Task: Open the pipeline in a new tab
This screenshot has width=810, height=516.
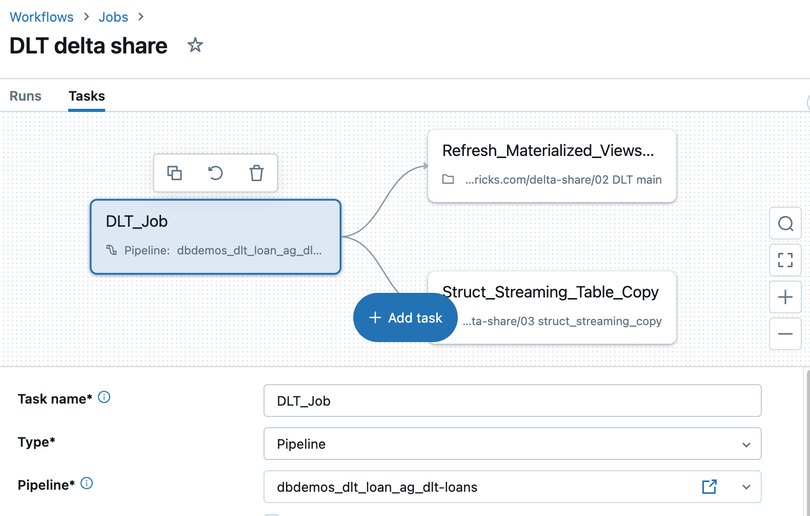Action: click(709, 487)
